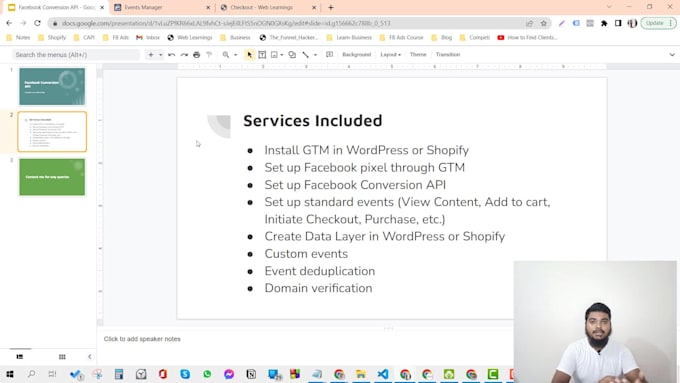Insert a text box

(x=262, y=55)
